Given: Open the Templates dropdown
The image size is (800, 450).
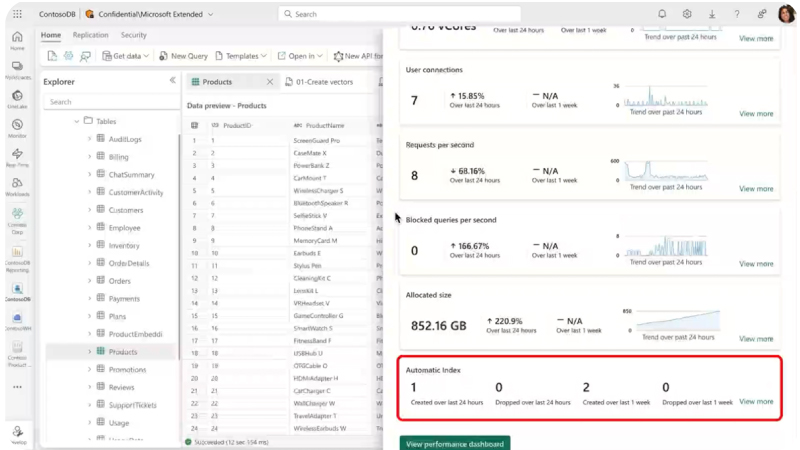Looking at the screenshot, I should [x=241, y=56].
